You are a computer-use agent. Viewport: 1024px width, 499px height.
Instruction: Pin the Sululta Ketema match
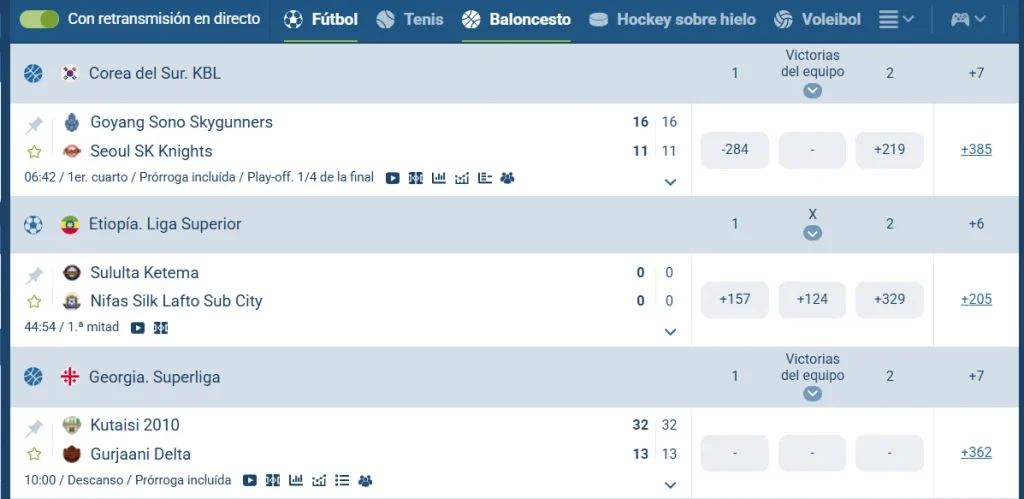34,276
